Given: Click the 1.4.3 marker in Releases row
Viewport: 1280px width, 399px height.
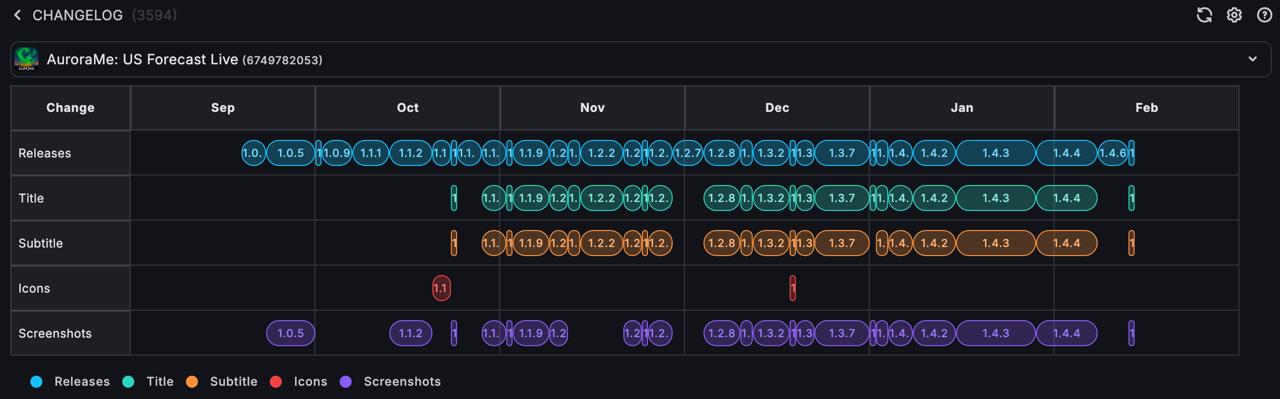Looking at the screenshot, I should point(996,153).
